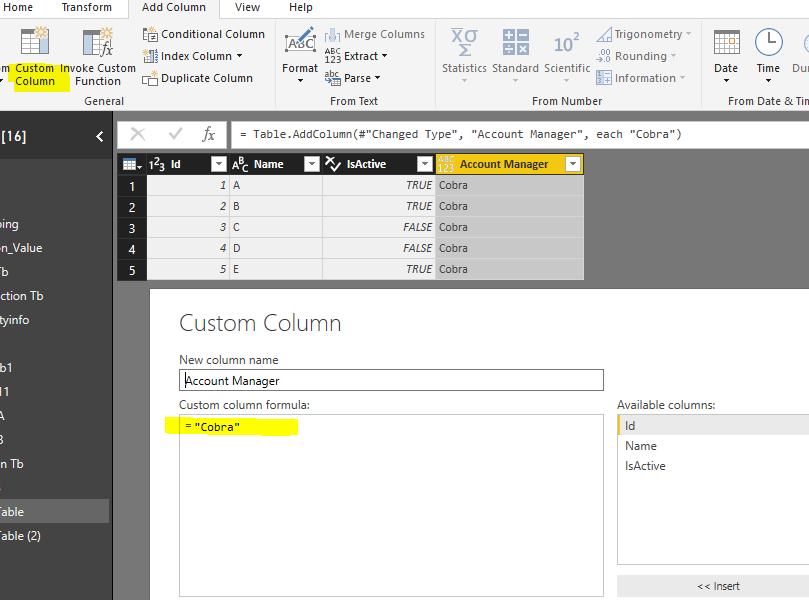This screenshot has height=600, width=809.
Task: Click the TRUE cell in row 2
Action: (x=379, y=206)
